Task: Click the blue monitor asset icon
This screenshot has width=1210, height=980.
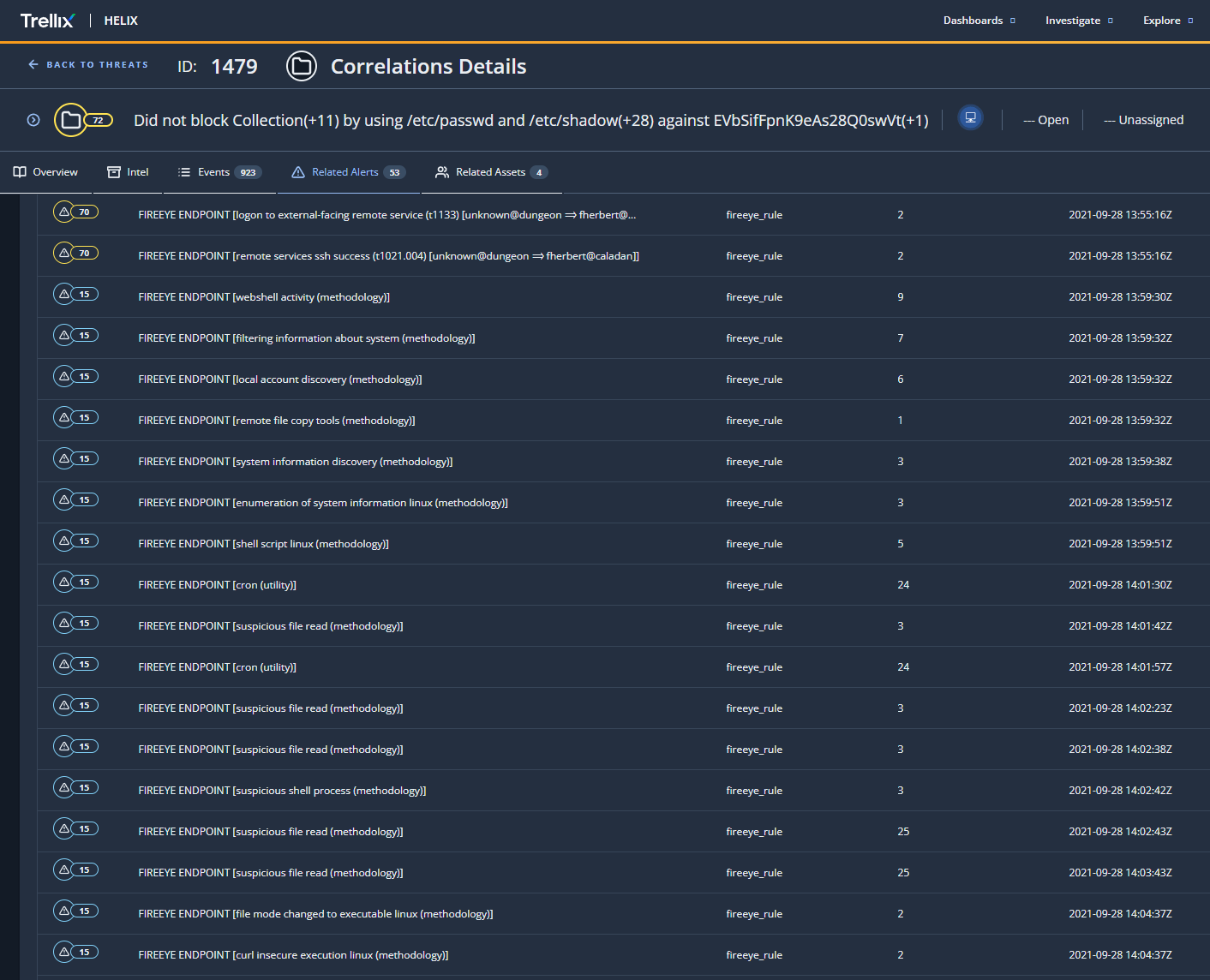Action: click(970, 118)
